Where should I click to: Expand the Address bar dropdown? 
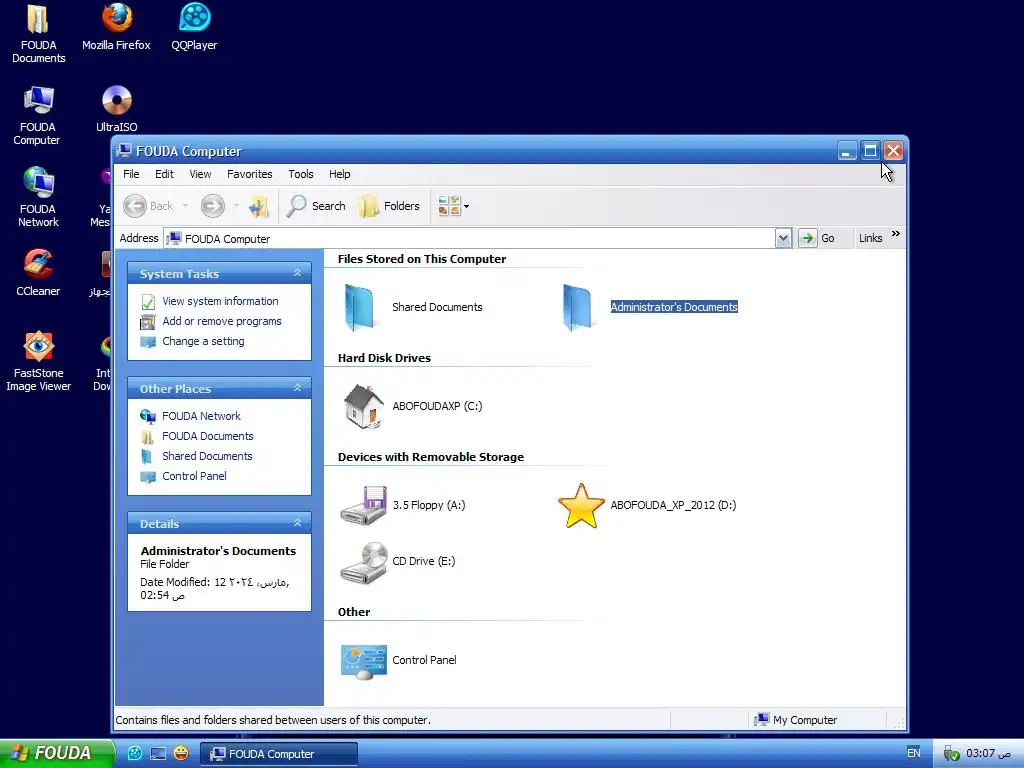(784, 238)
